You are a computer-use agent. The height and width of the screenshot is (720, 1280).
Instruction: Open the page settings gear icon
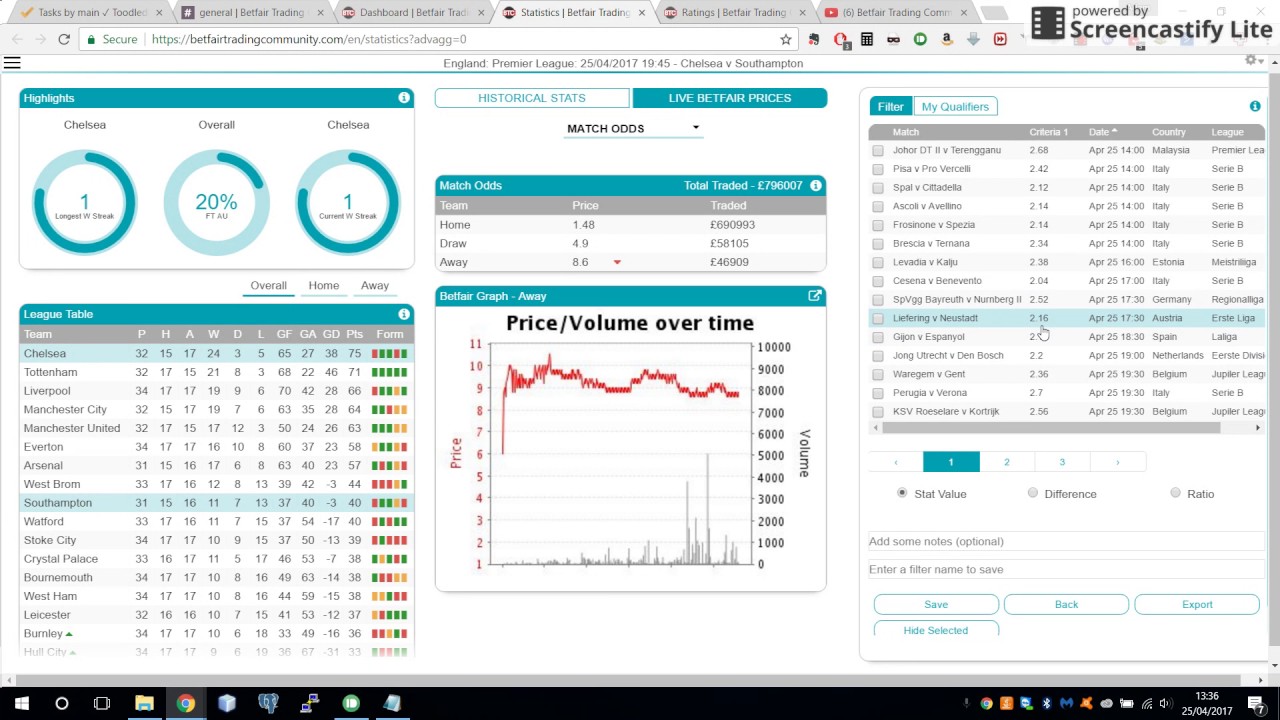click(1250, 61)
